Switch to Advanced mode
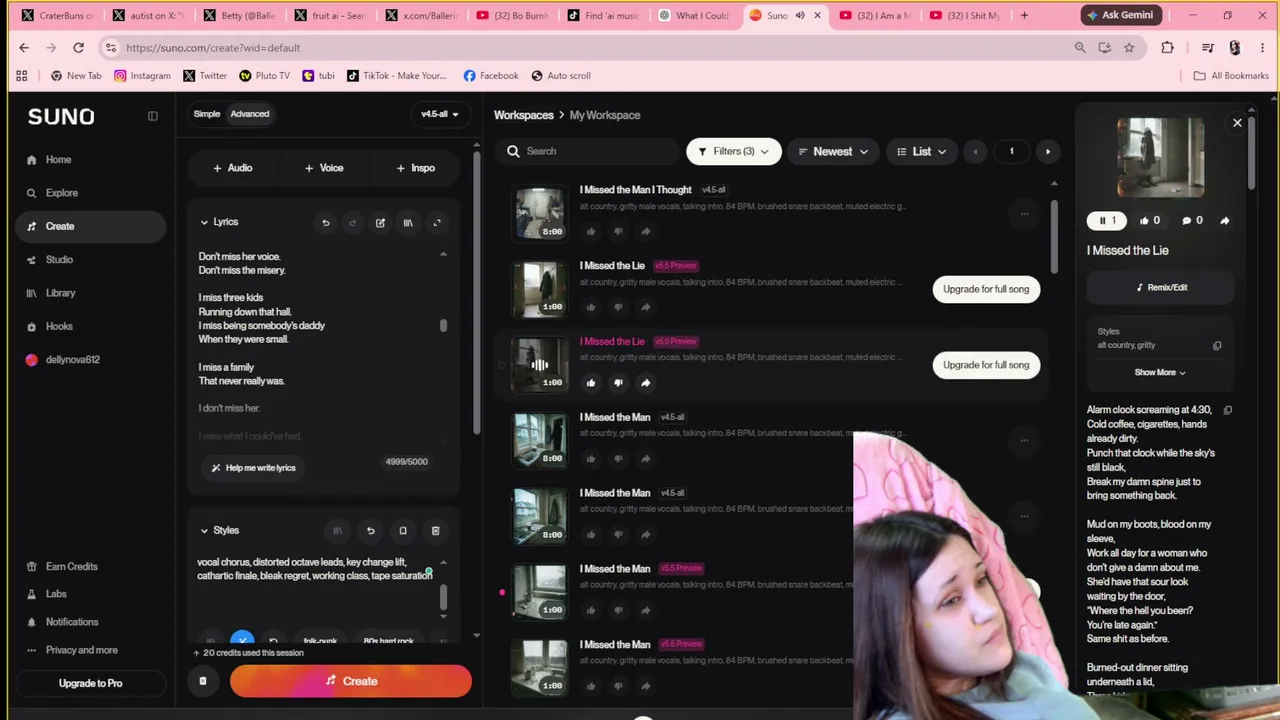Image resolution: width=1280 pixels, height=720 pixels. (x=250, y=114)
